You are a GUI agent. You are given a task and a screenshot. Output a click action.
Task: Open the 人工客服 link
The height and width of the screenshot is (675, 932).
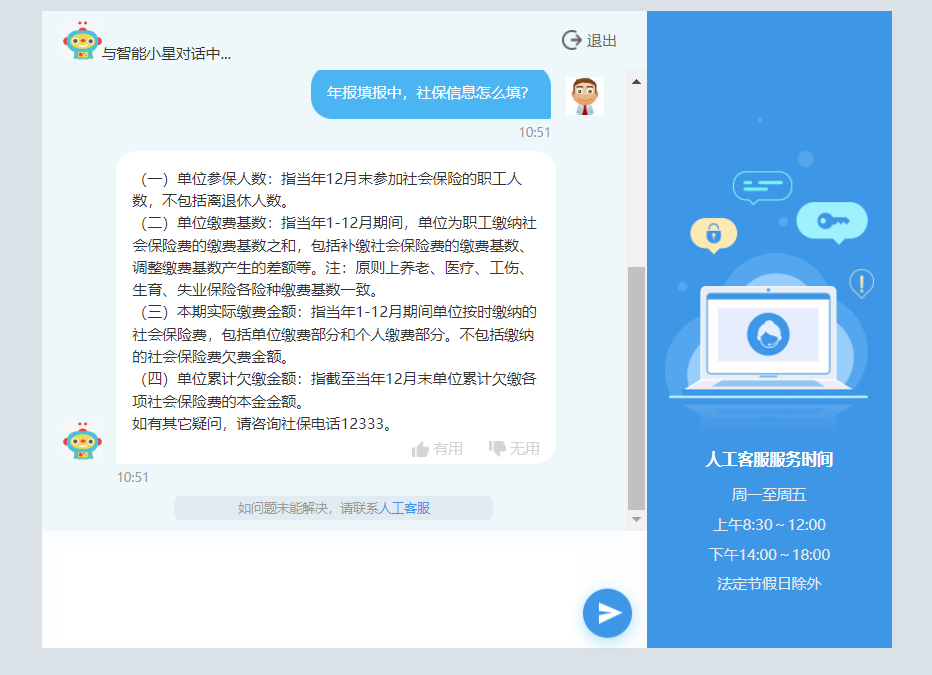pyautogui.click(x=404, y=508)
